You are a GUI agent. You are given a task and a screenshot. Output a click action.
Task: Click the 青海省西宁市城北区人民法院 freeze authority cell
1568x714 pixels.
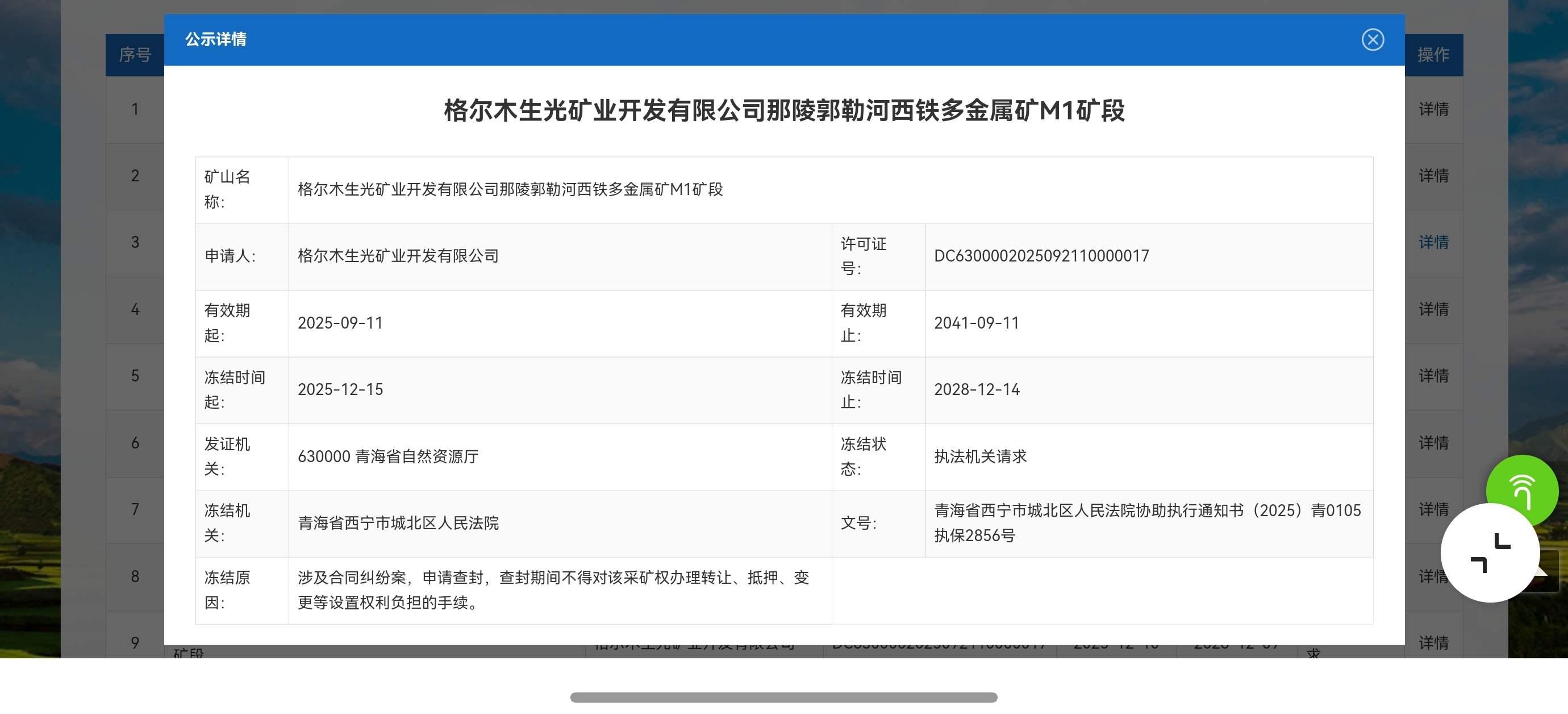coord(398,524)
